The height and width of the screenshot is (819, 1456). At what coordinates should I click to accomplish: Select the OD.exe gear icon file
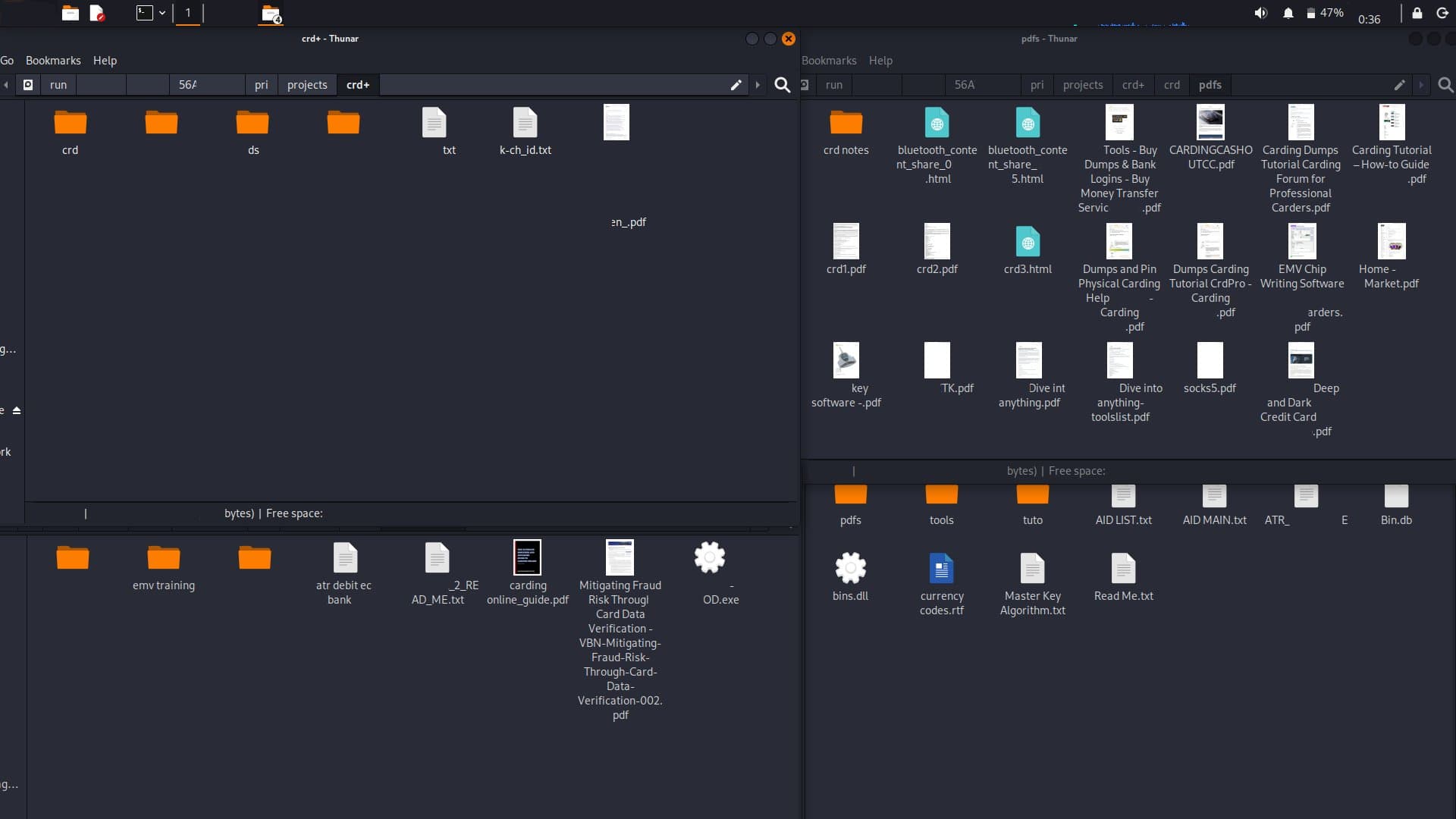[710, 557]
